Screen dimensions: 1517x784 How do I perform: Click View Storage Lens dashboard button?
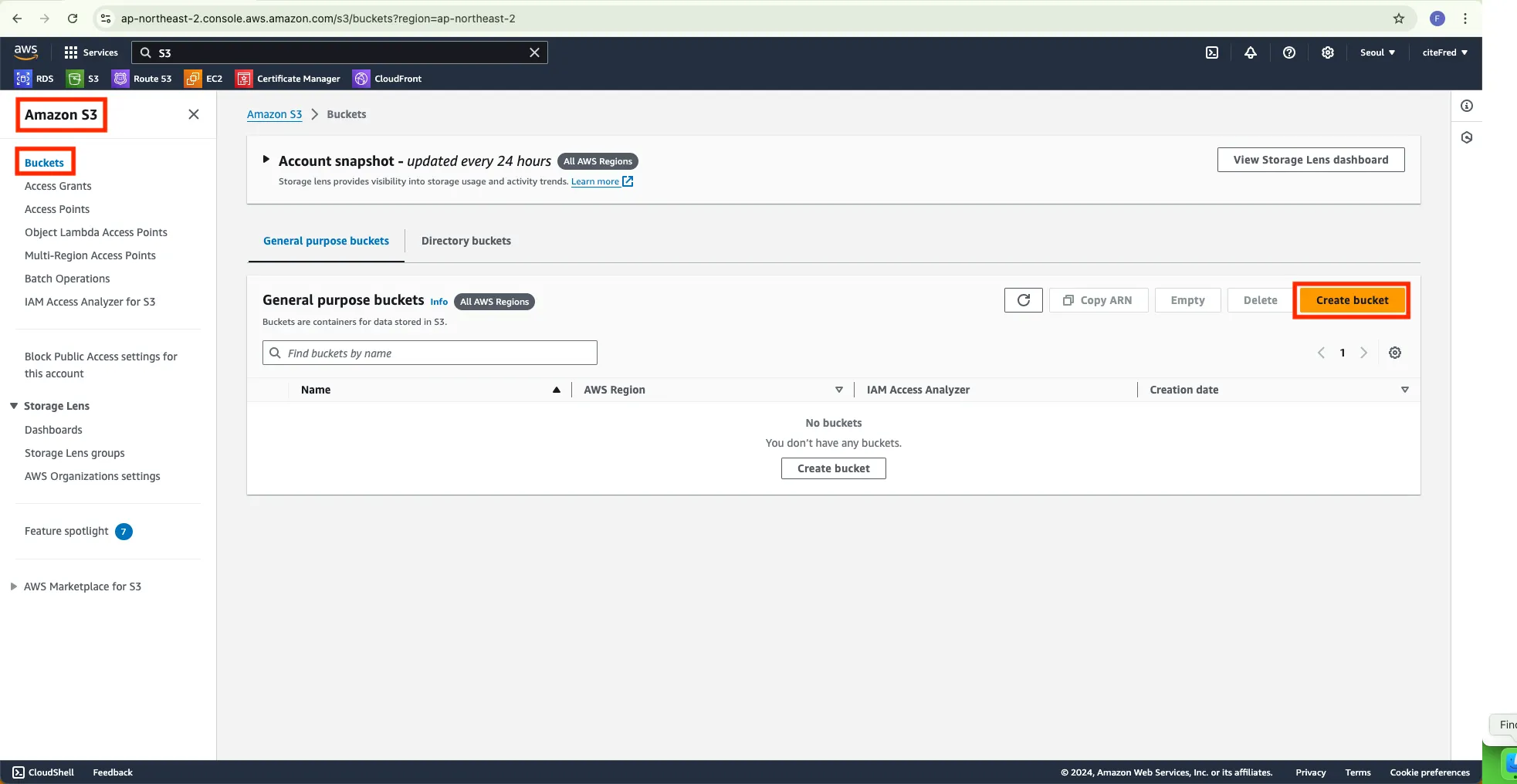point(1311,160)
